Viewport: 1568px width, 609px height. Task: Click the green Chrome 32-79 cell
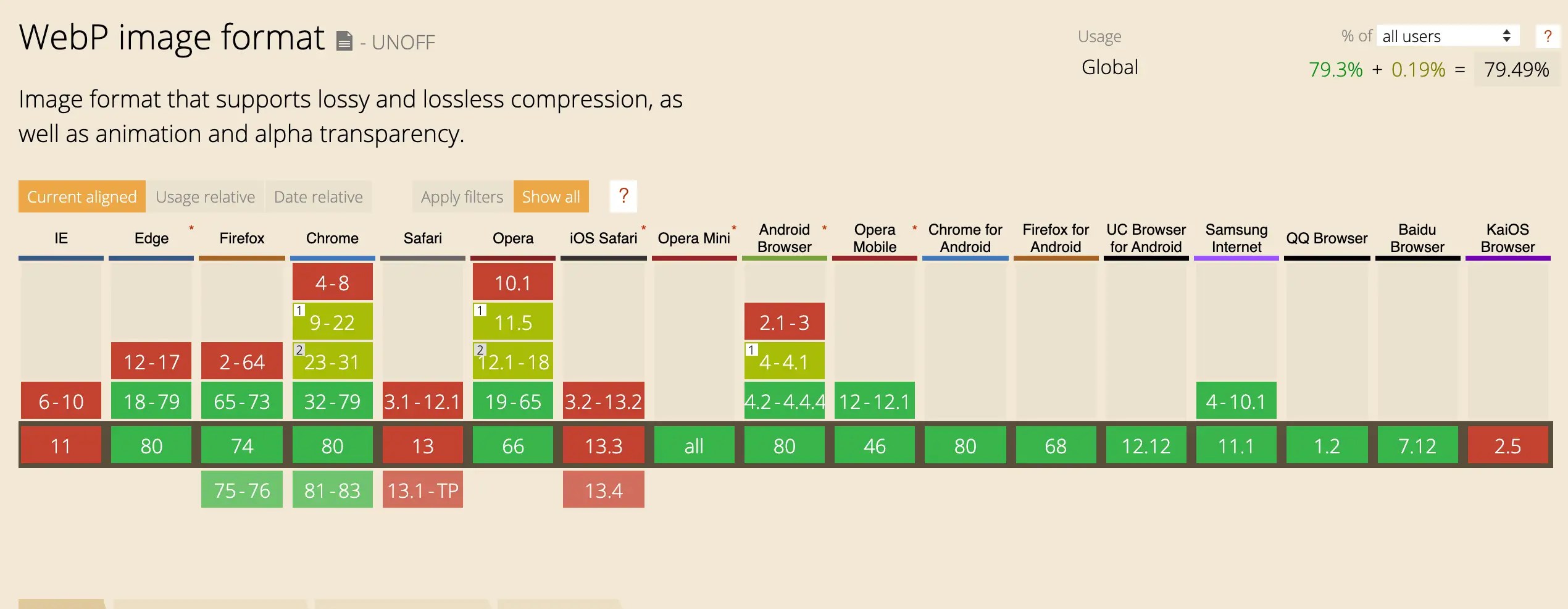click(x=332, y=401)
